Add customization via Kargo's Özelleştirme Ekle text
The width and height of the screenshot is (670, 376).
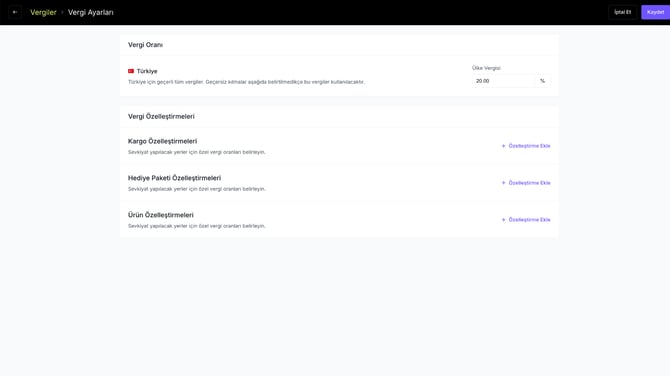coord(529,146)
